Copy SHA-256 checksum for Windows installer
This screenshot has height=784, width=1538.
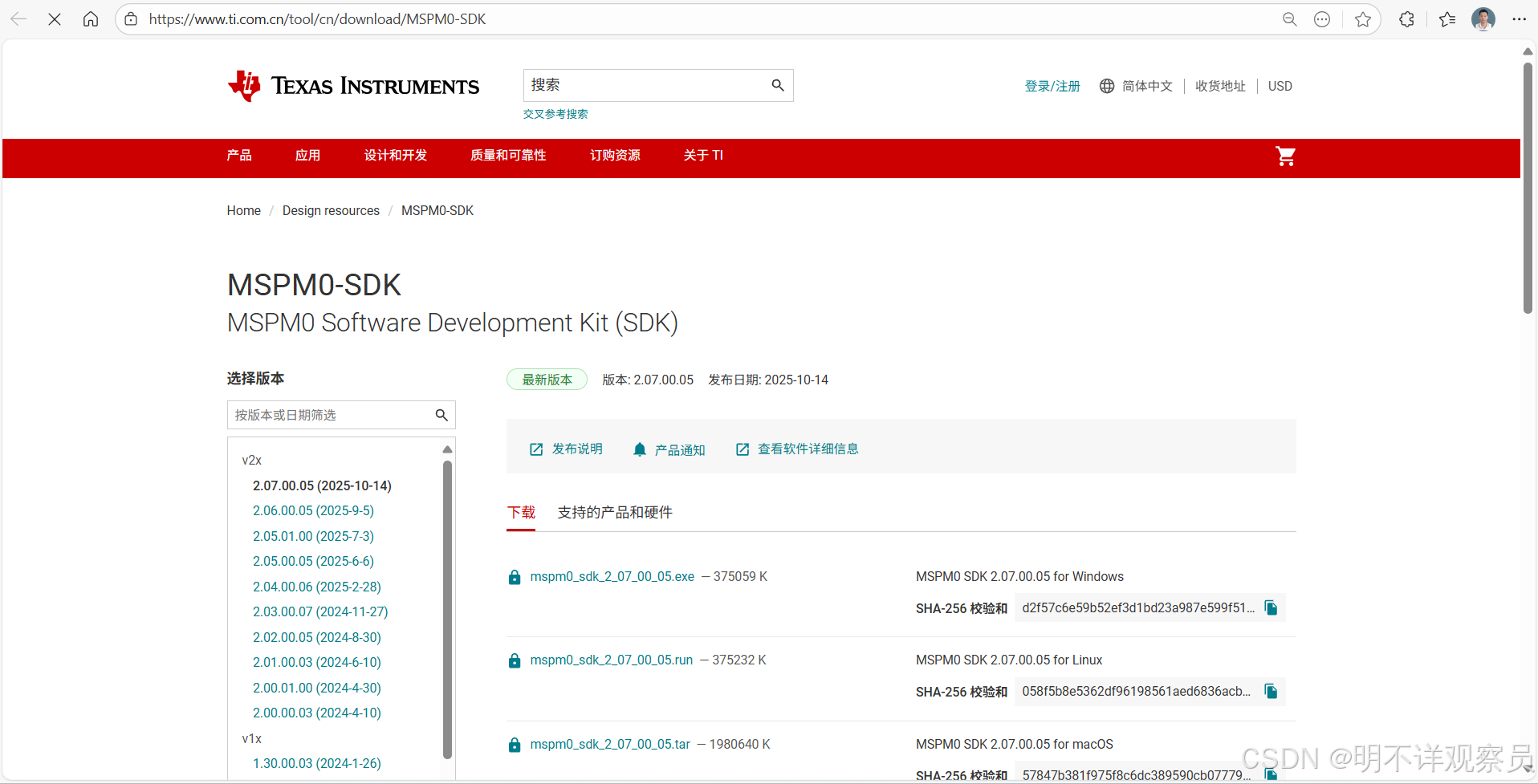[1271, 607]
